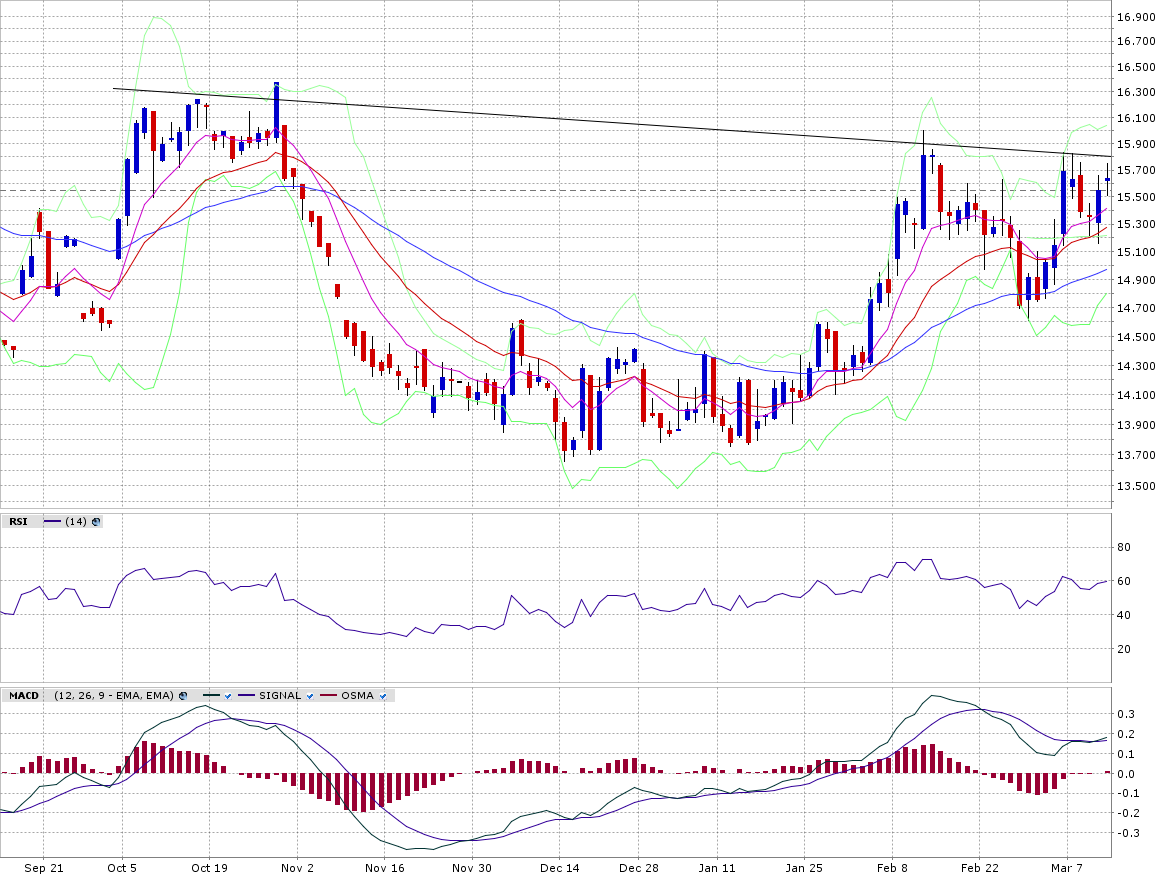This screenshot has width=1164, height=882.
Task: Toggle the OSMA histogram checkbox
Action: (x=382, y=696)
